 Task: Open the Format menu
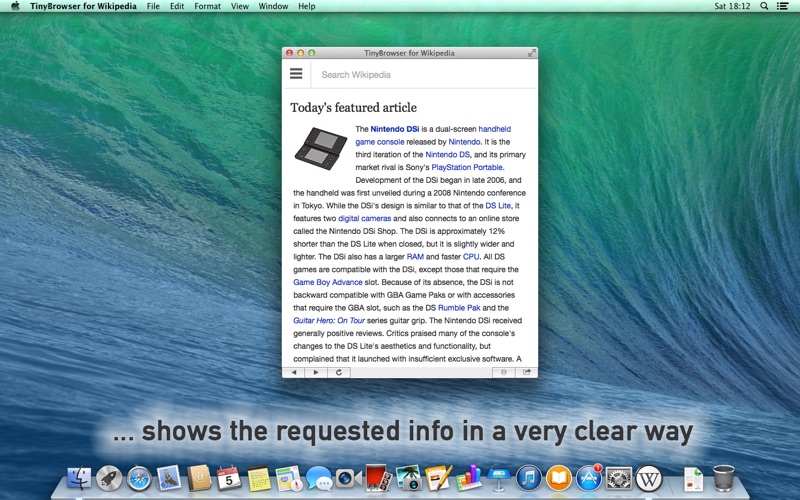click(208, 6)
